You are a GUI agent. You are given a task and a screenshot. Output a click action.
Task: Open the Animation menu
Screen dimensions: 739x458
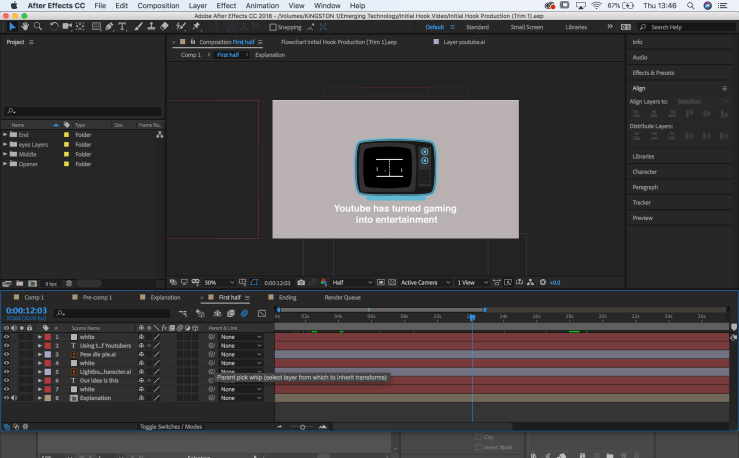262,6
